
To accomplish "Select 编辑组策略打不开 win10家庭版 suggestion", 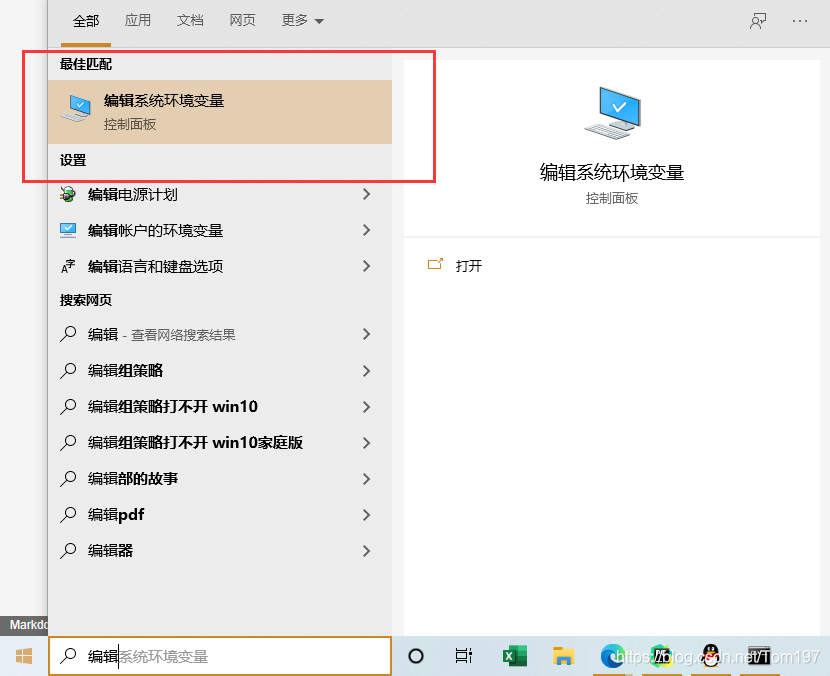I will pos(220,443).
